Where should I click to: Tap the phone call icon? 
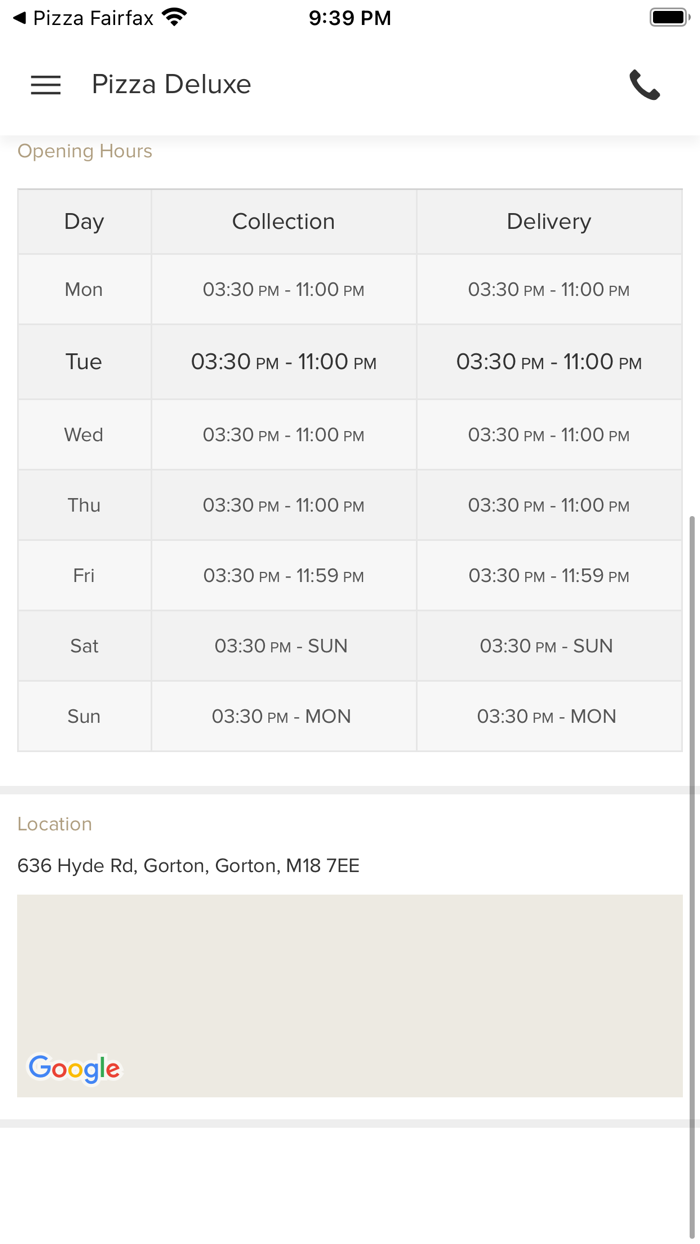pos(645,85)
